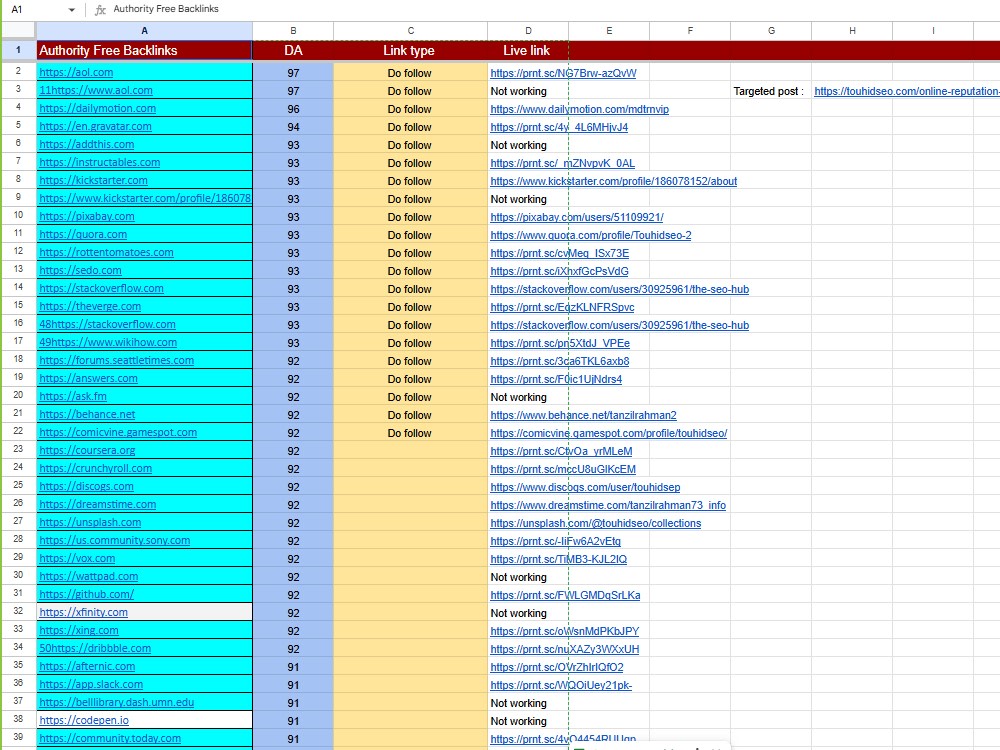1000x750 pixels.
Task: Select the DA value 96 cell
Action: (293, 108)
